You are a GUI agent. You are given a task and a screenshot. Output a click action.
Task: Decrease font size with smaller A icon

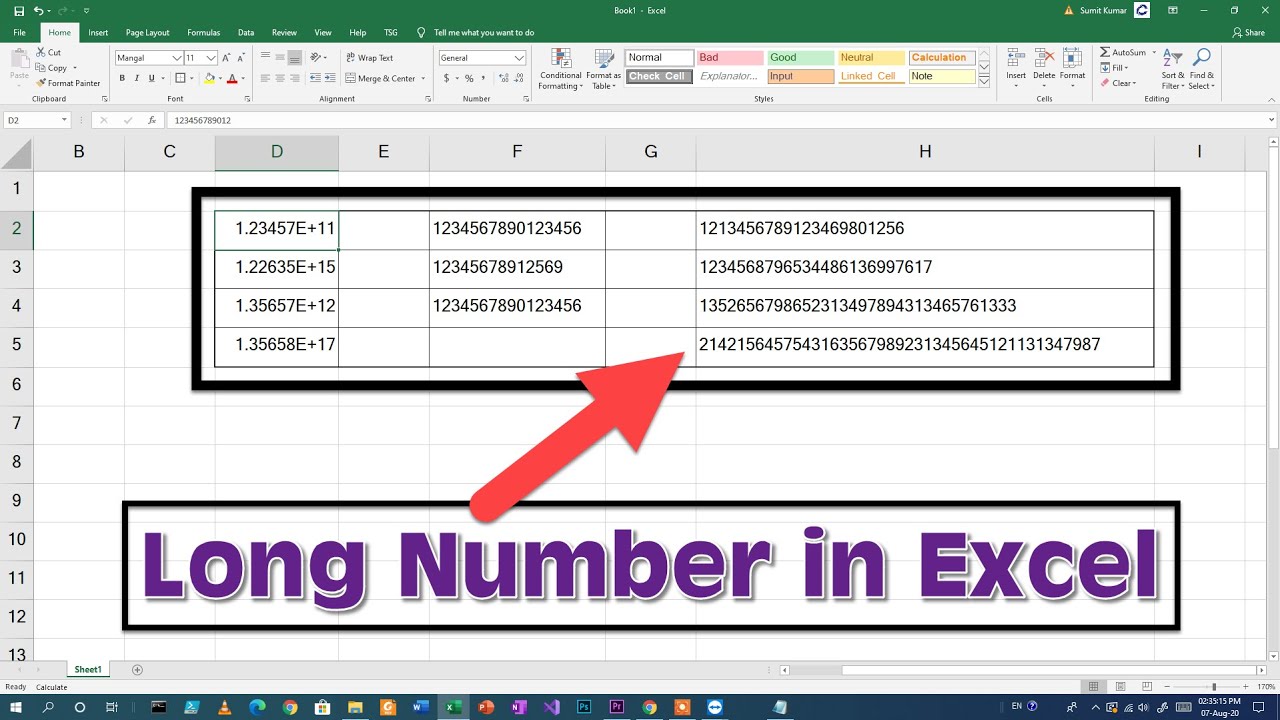(x=242, y=58)
